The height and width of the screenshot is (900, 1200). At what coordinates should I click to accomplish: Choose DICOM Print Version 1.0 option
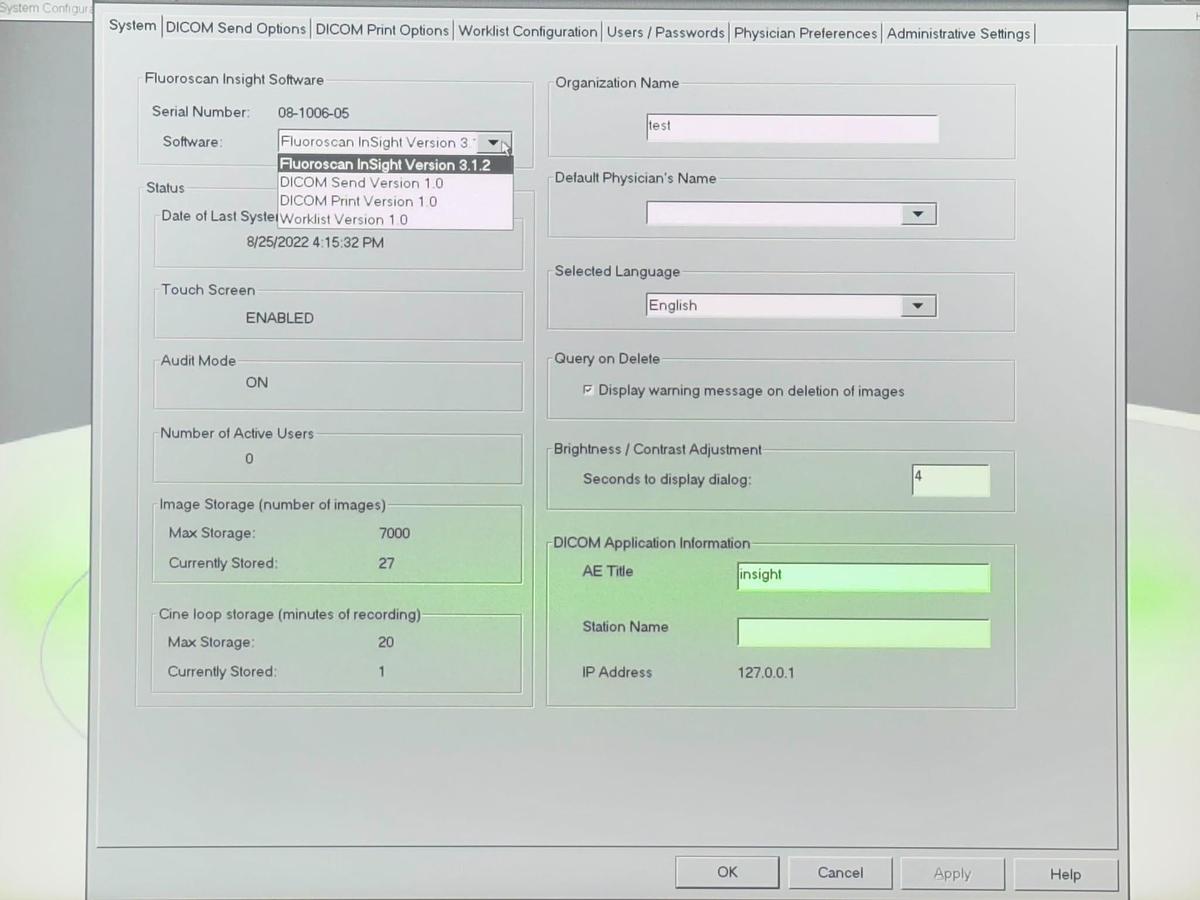tap(395, 201)
